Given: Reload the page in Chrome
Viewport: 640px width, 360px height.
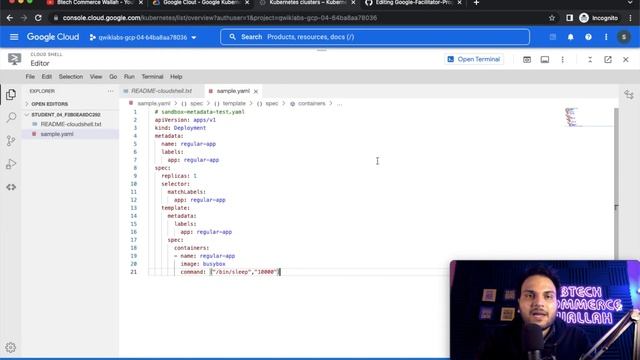Looking at the screenshot, I should pos(38,18).
